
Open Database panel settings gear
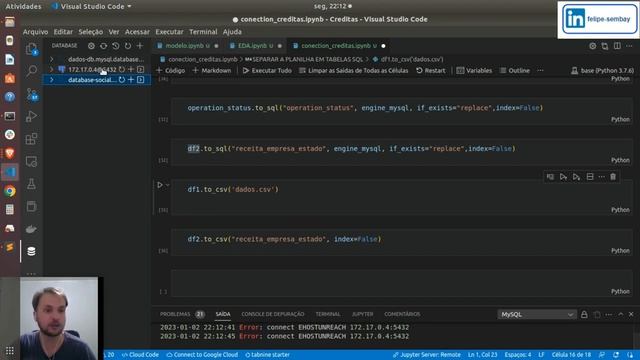(x=91, y=46)
